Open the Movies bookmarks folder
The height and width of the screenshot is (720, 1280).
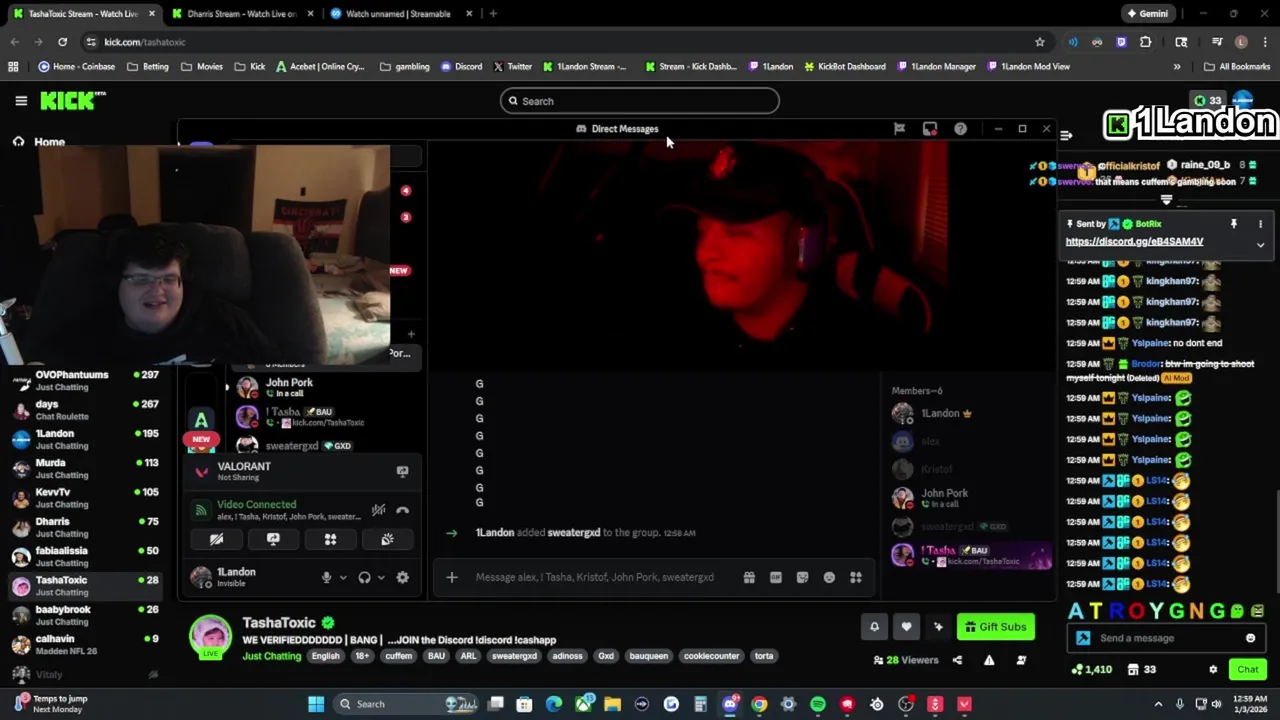201,67
